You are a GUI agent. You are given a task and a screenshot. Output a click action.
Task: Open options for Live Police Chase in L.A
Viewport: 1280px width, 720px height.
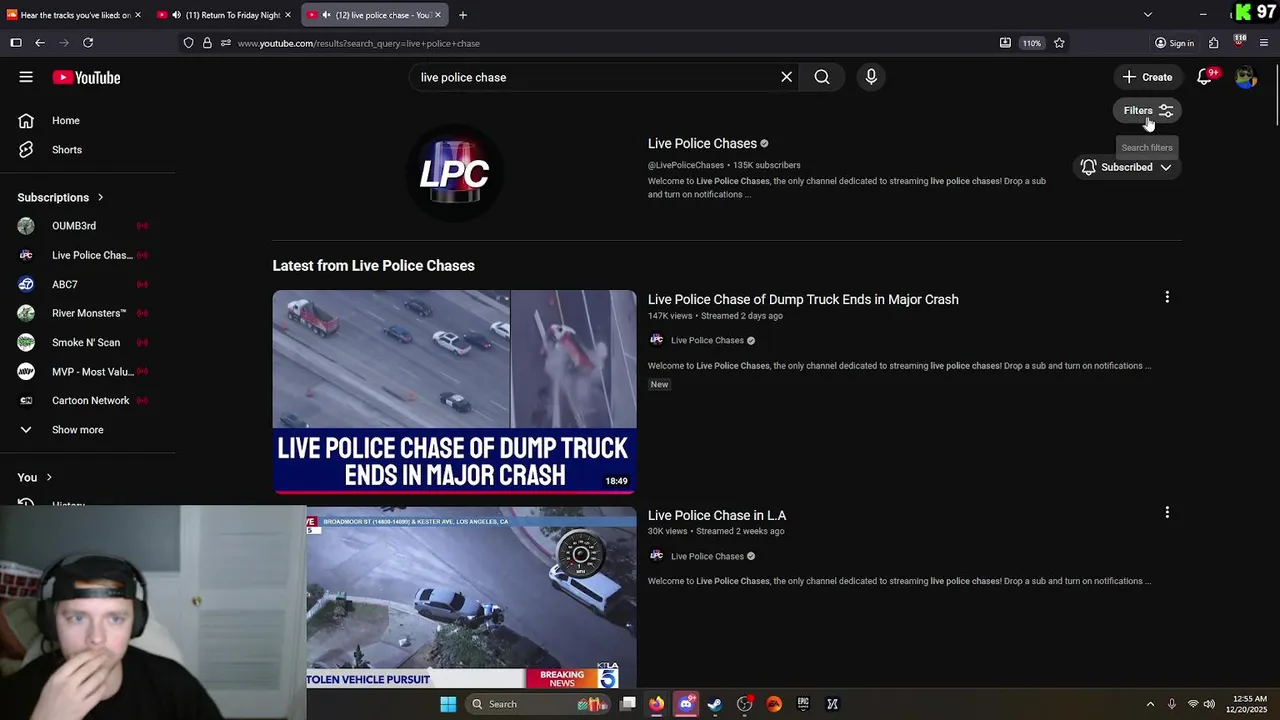click(1167, 512)
